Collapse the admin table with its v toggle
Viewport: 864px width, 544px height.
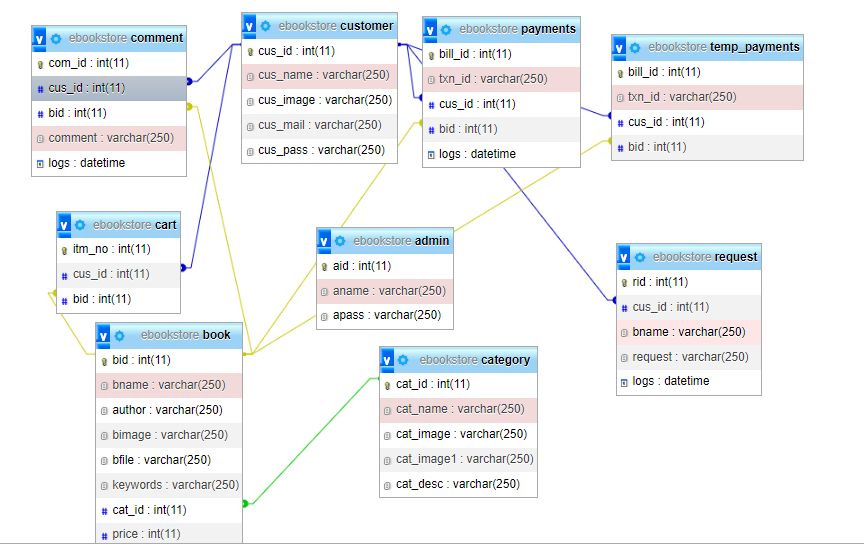pyautogui.click(x=324, y=241)
